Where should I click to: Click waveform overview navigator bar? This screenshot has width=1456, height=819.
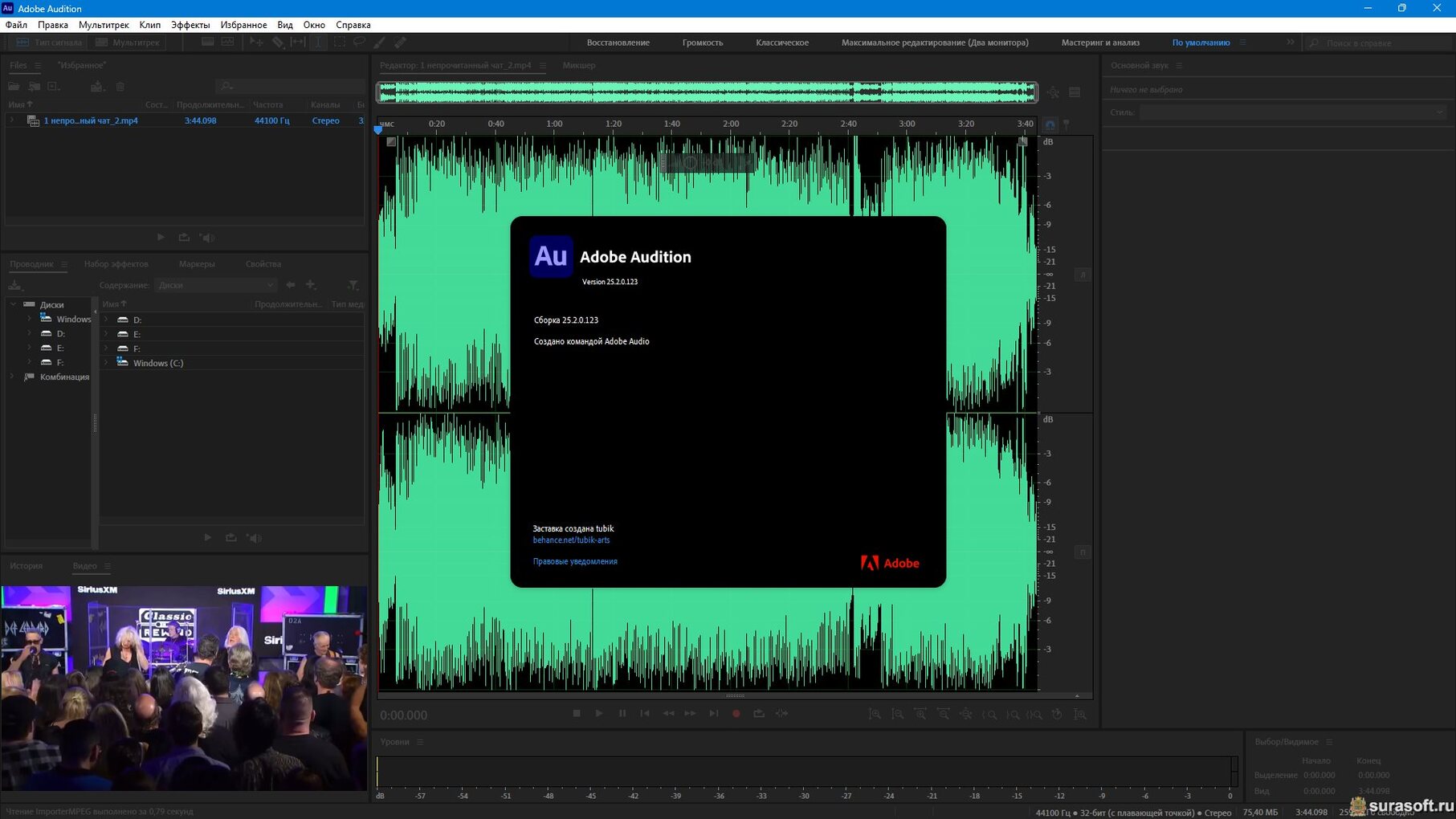pos(708,92)
